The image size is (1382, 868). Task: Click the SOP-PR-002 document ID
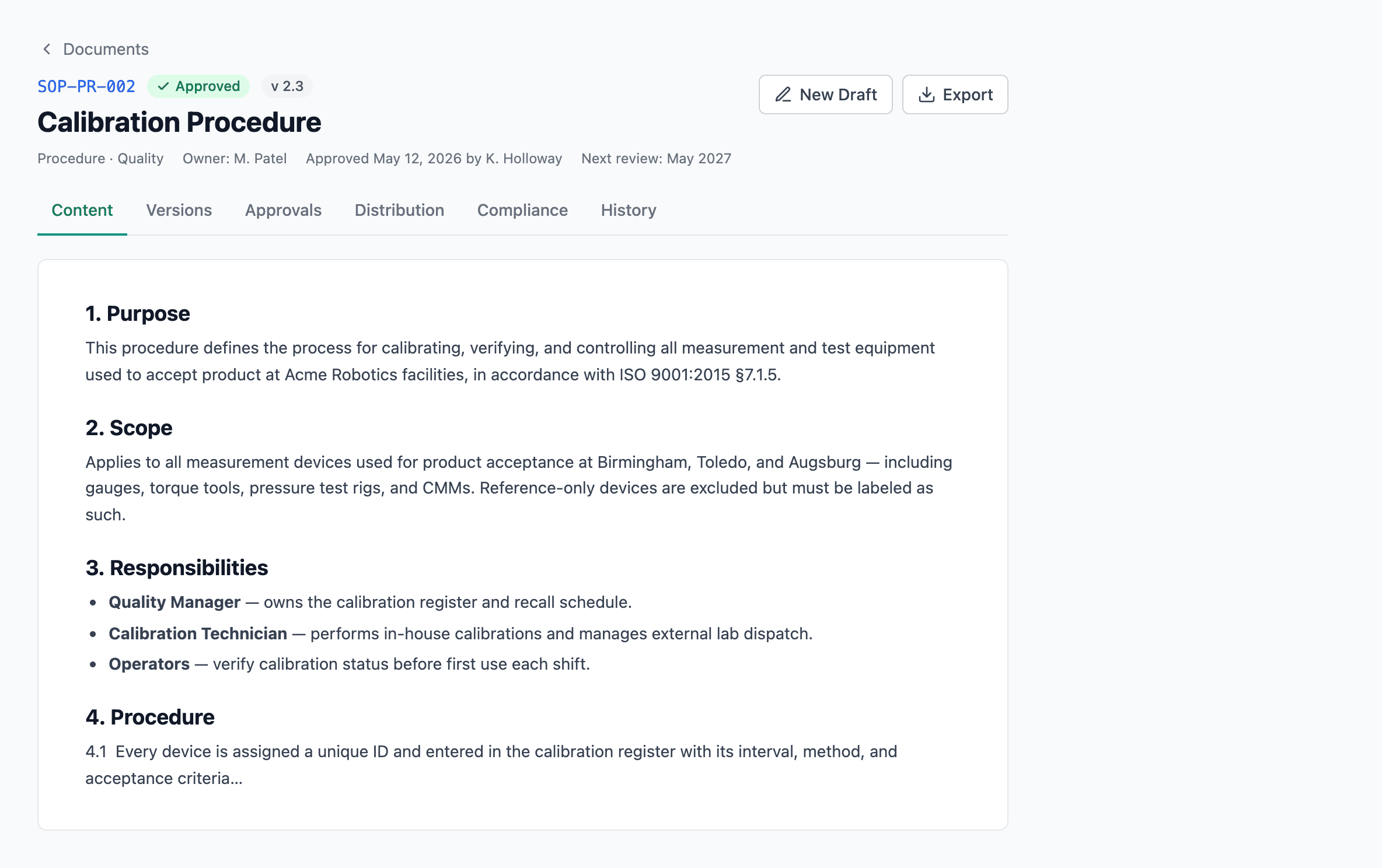point(86,86)
